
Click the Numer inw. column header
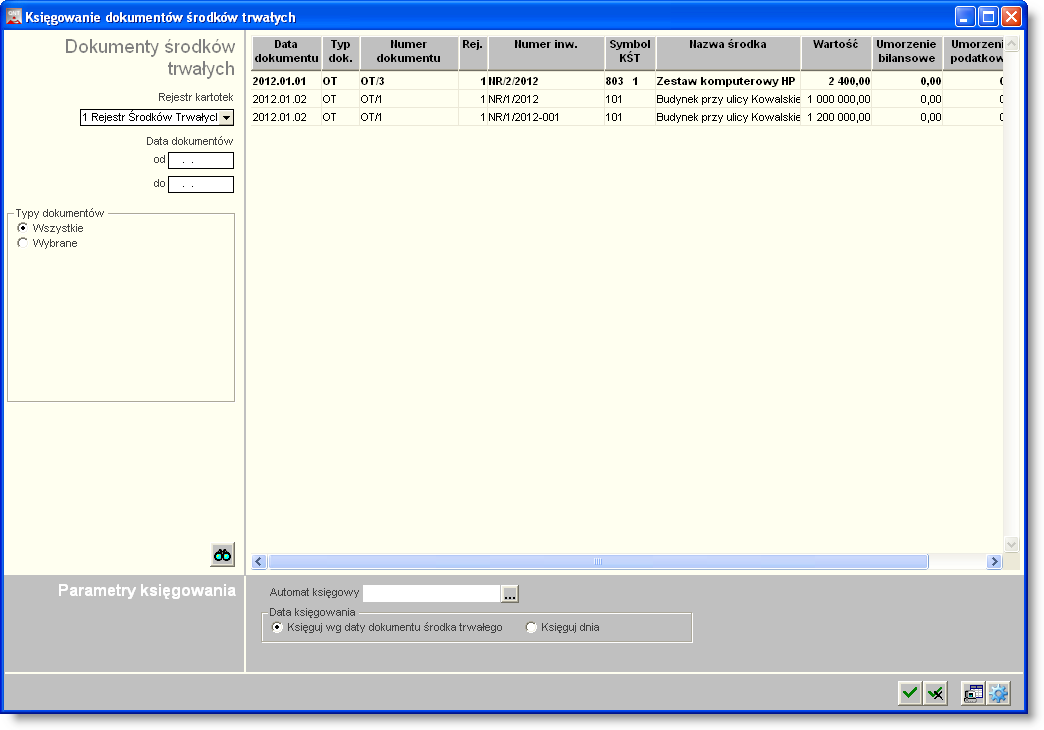(546, 52)
